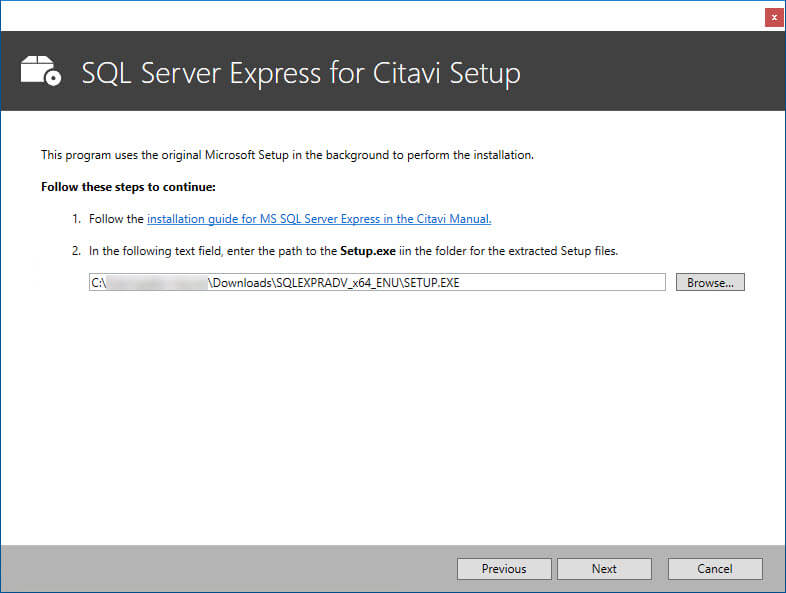786x593 pixels.
Task: Go back with the Previous button
Action: pos(504,569)
